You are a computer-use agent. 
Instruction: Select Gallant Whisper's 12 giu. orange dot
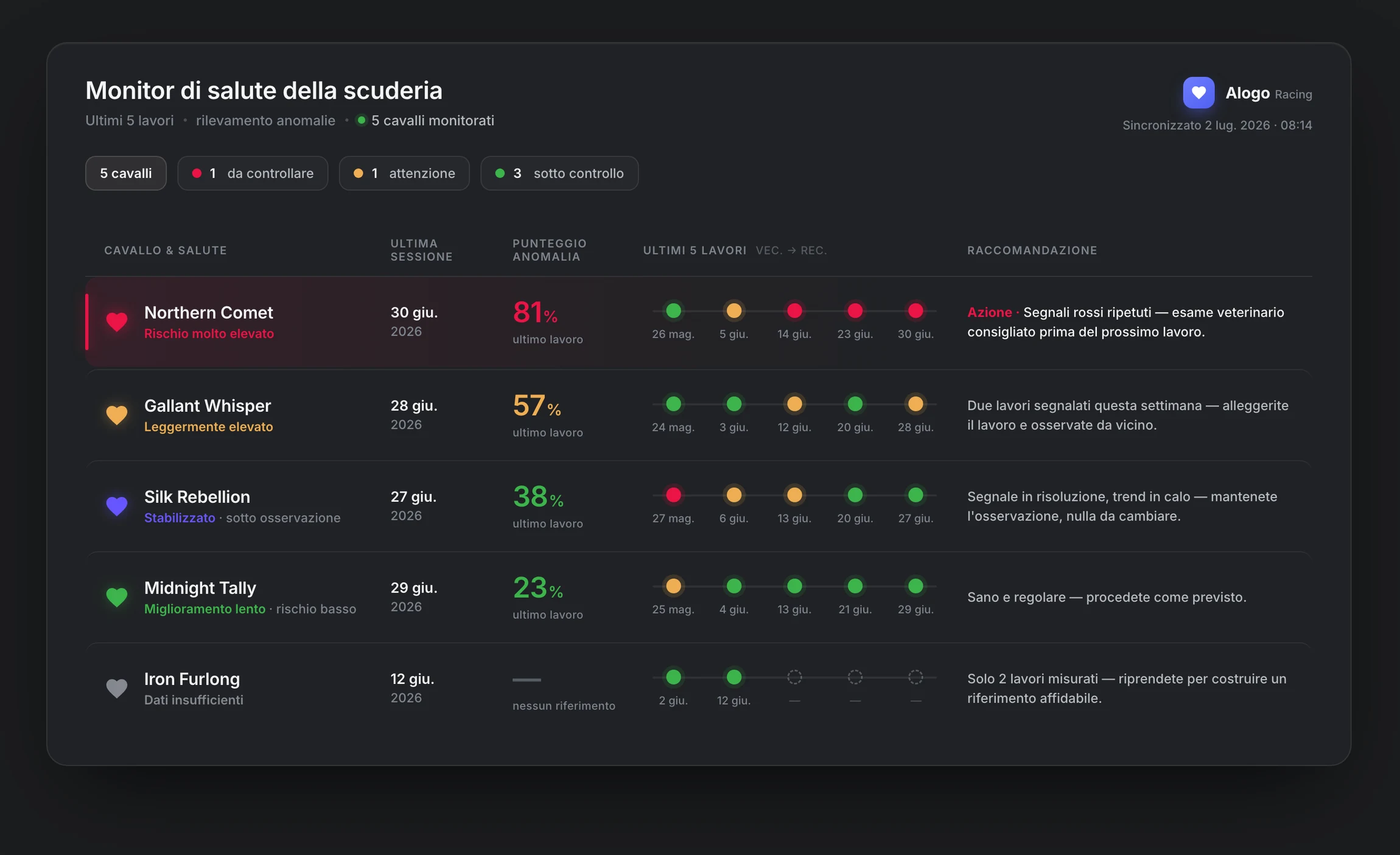794,404
